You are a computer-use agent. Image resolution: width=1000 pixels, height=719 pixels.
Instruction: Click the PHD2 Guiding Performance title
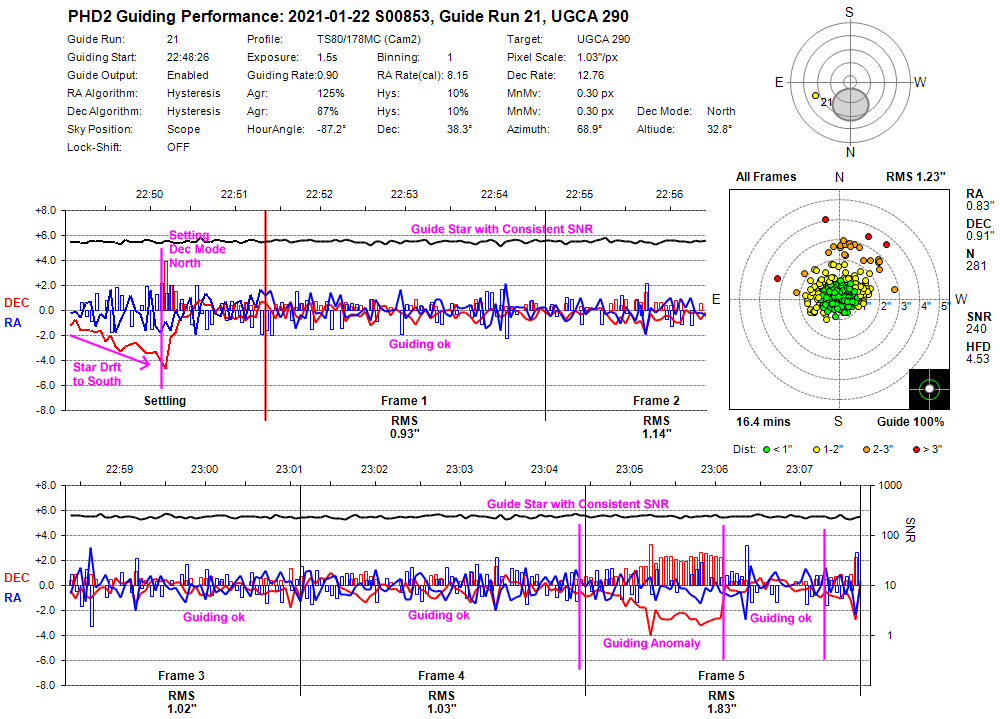point(348,17)
